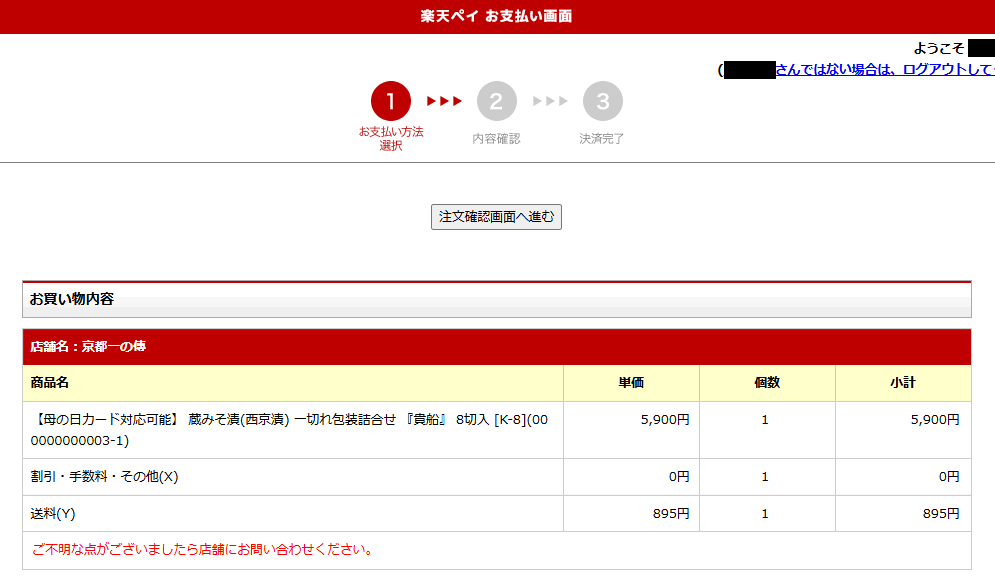The image size is (995, 578).
Task: Click the step 3 gray circle icon
Action: (603, 101)
